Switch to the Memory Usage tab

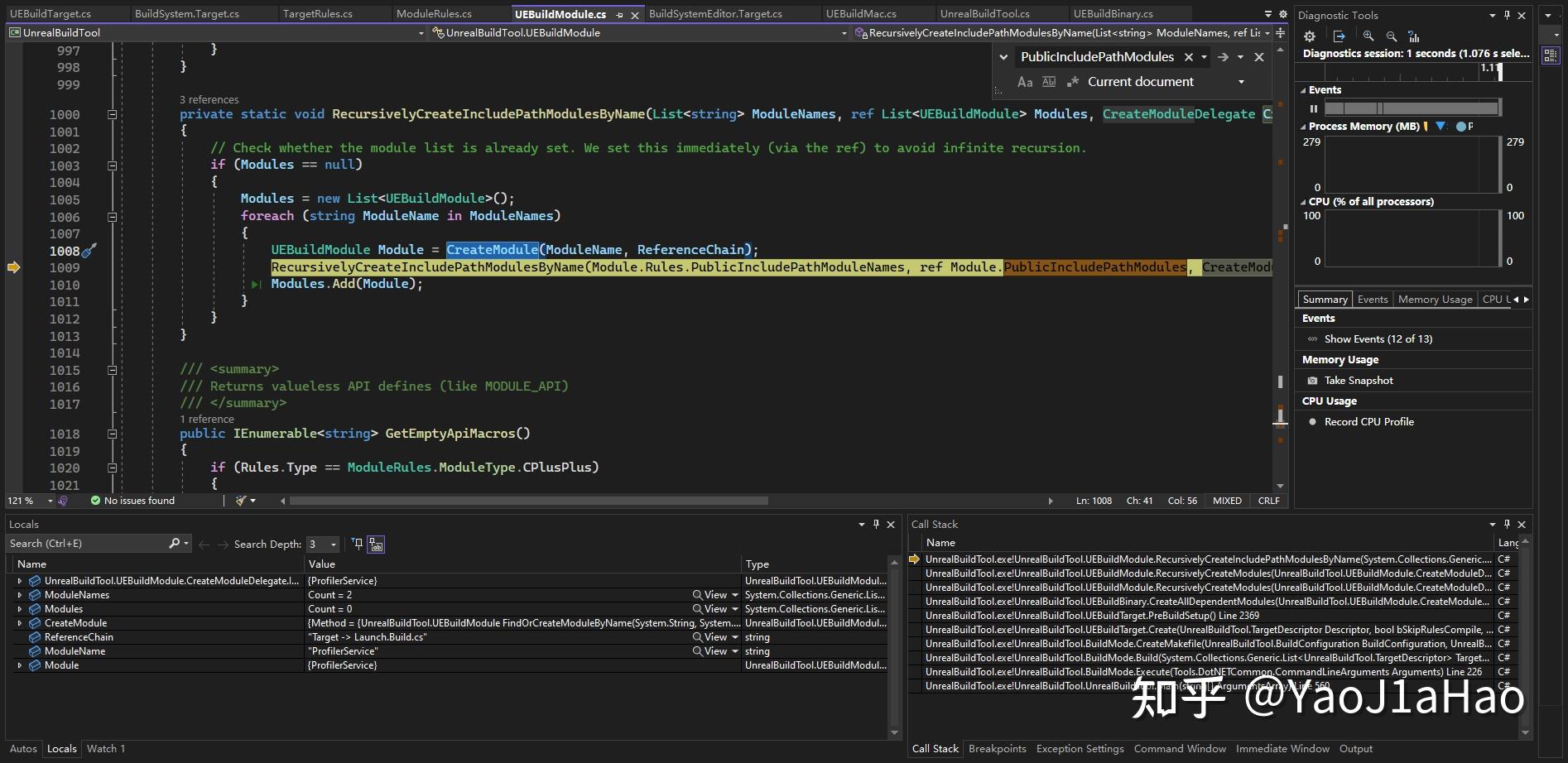(1435, 299)
